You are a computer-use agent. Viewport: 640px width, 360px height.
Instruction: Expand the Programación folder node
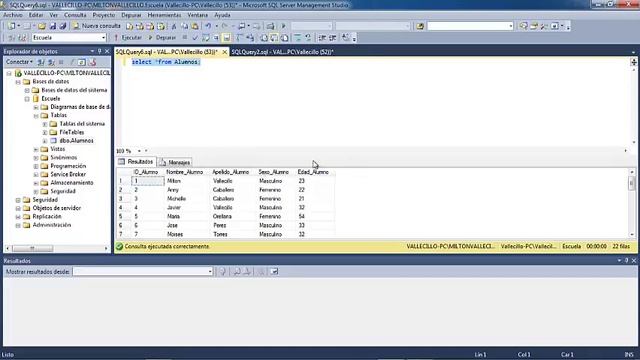[x=36, y=167]
